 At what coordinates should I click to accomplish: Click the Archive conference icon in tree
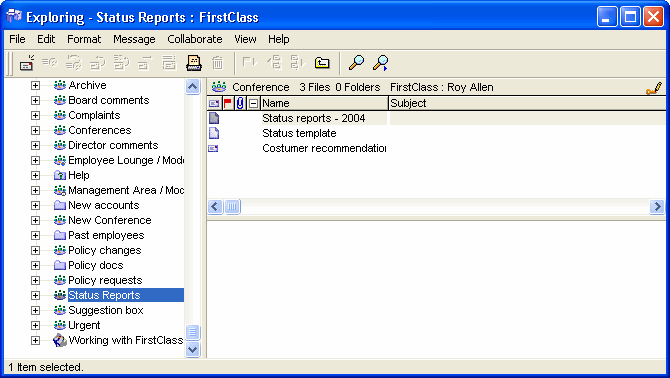click(60, 85)
